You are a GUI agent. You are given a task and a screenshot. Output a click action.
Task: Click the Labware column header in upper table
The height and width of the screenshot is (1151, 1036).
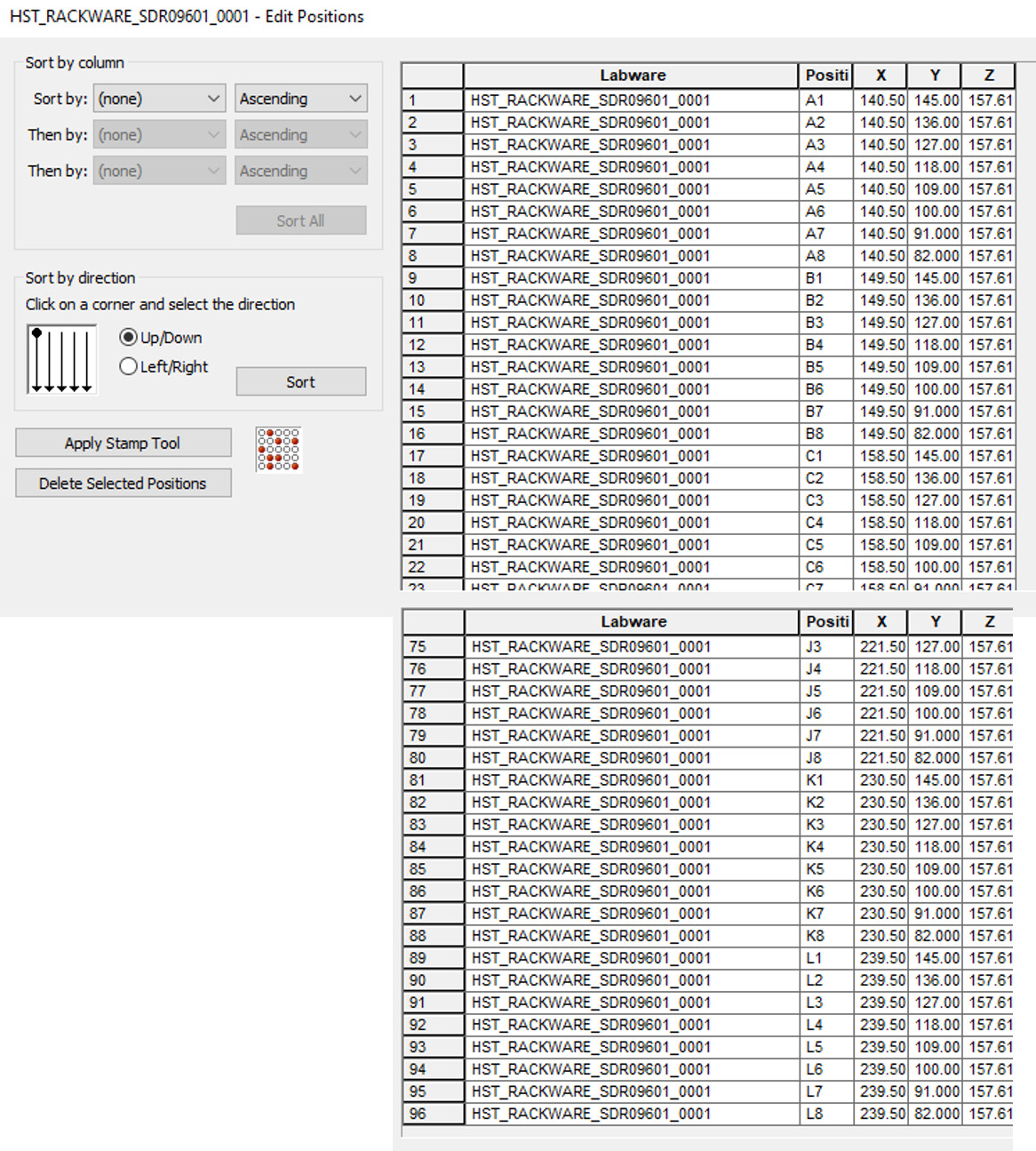[x=632, y=76]
